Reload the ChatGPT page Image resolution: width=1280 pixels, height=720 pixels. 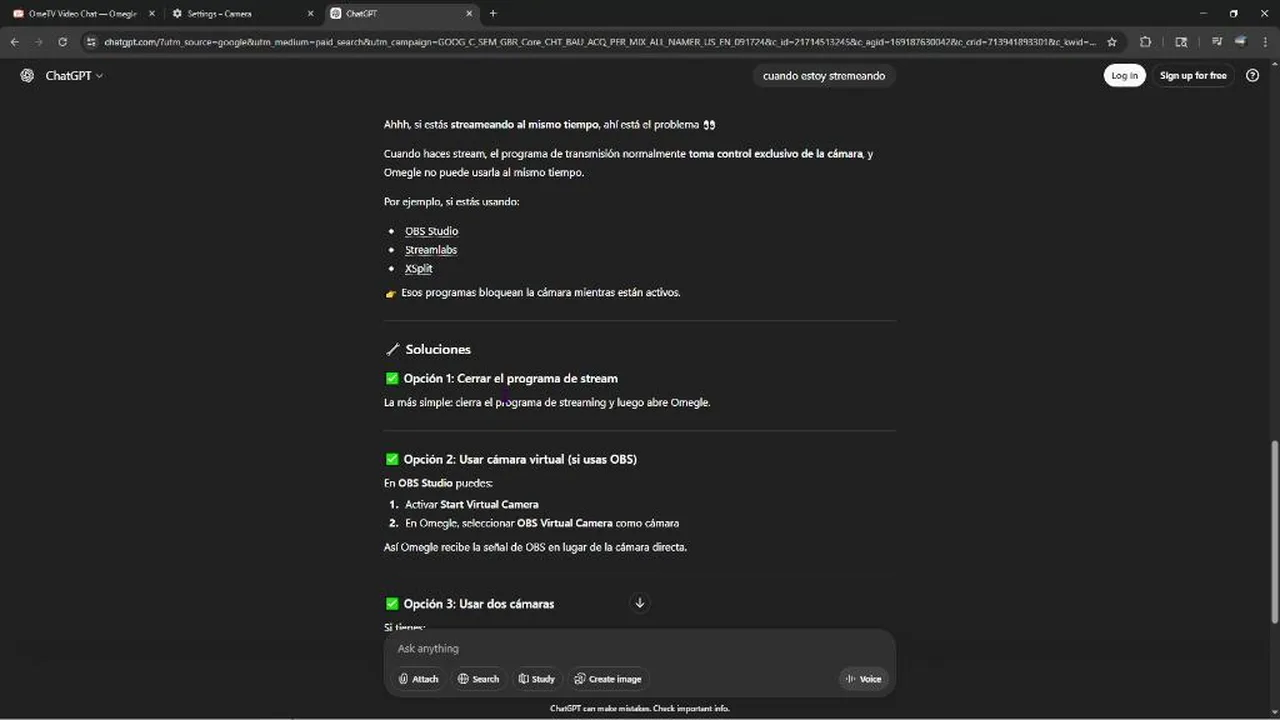click(x=62, y=42)
